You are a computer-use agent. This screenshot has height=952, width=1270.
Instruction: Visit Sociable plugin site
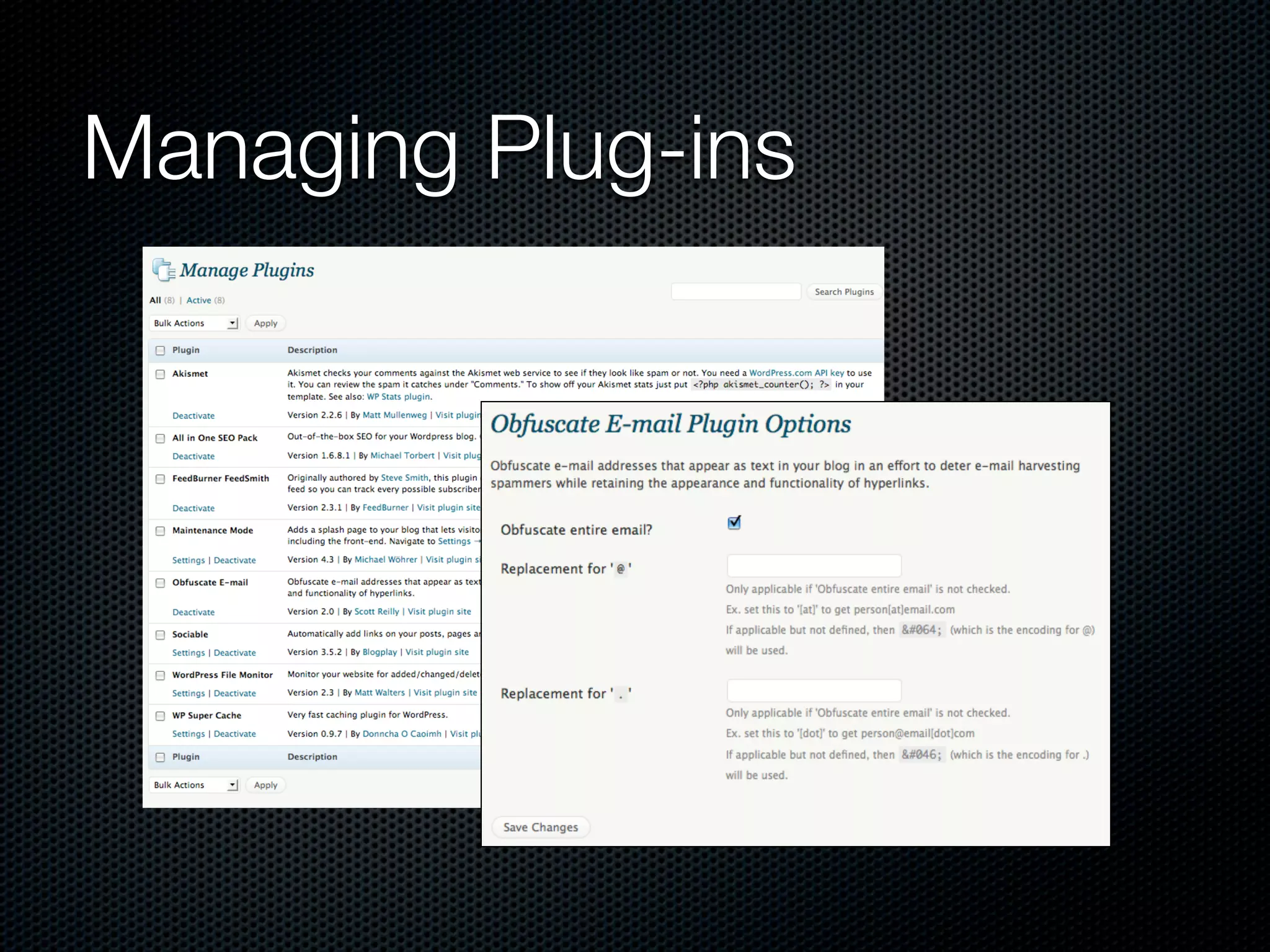coord(437,653)
